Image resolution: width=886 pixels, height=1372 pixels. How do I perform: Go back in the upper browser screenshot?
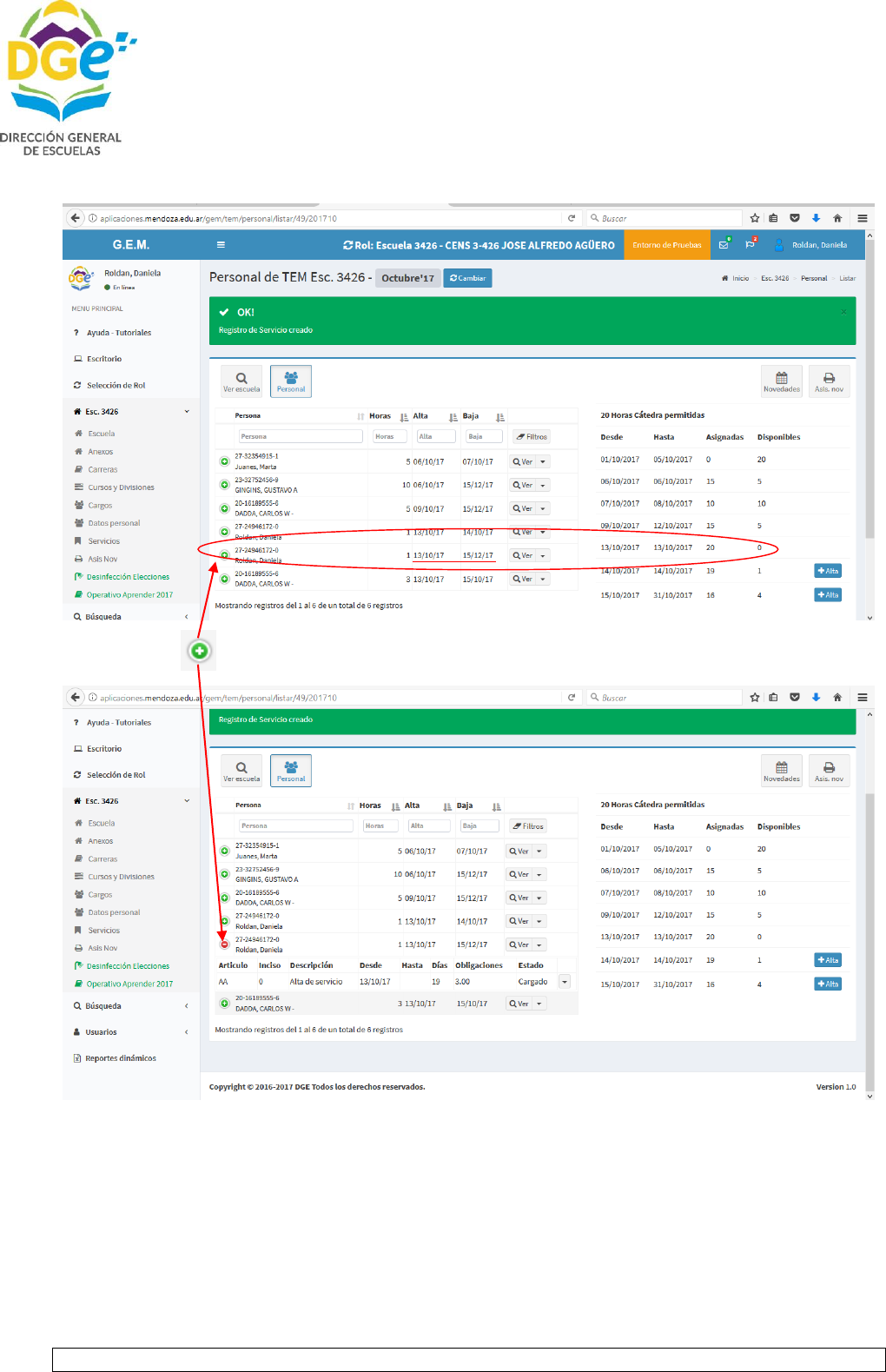(76, 218)
